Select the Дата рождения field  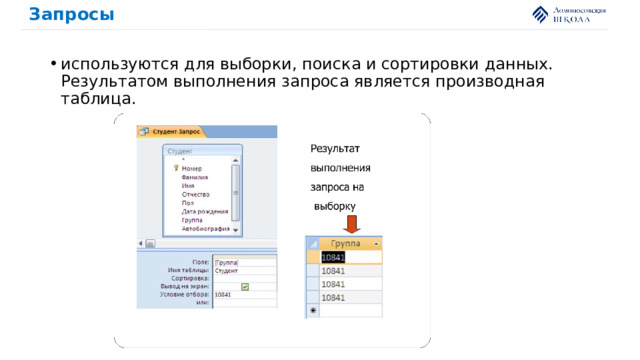click(x=204, y=211)
